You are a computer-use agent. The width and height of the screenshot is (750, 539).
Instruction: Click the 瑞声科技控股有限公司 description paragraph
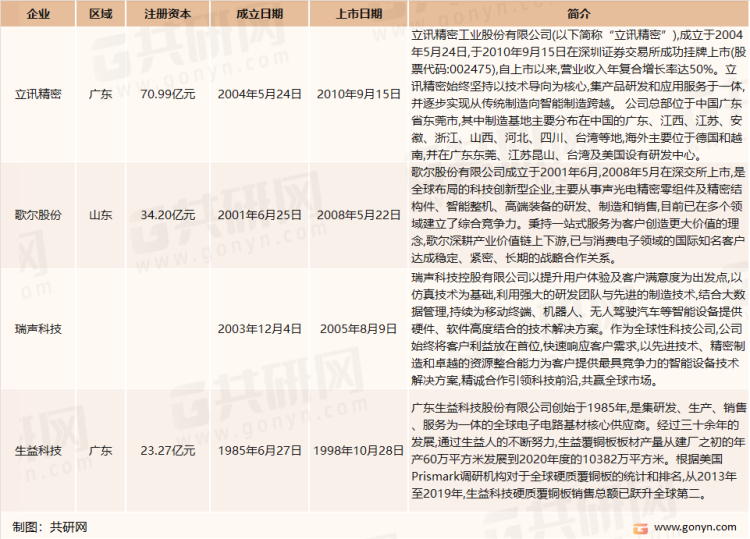578,329
